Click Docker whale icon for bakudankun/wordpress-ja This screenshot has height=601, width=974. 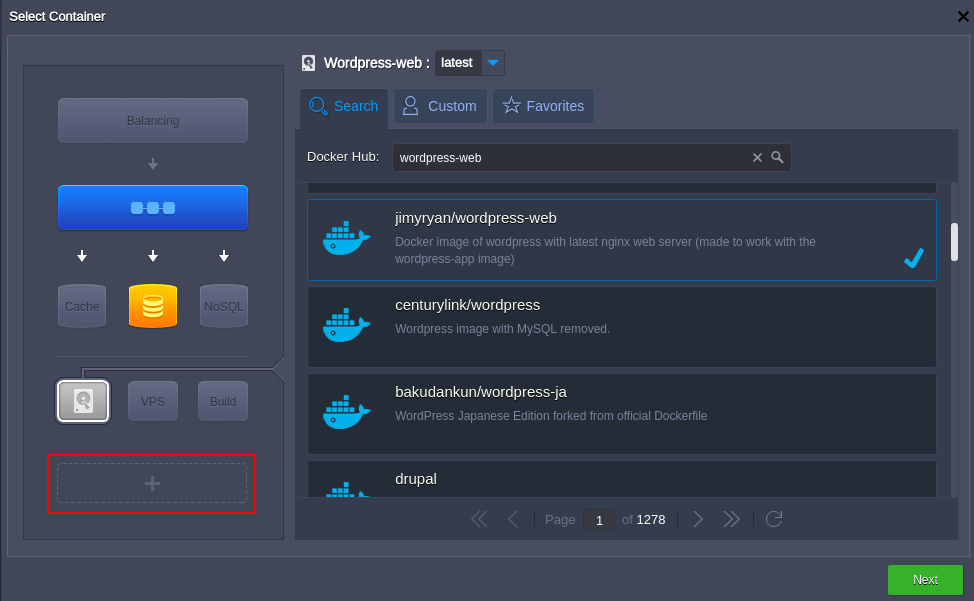(x=347, y=412)
